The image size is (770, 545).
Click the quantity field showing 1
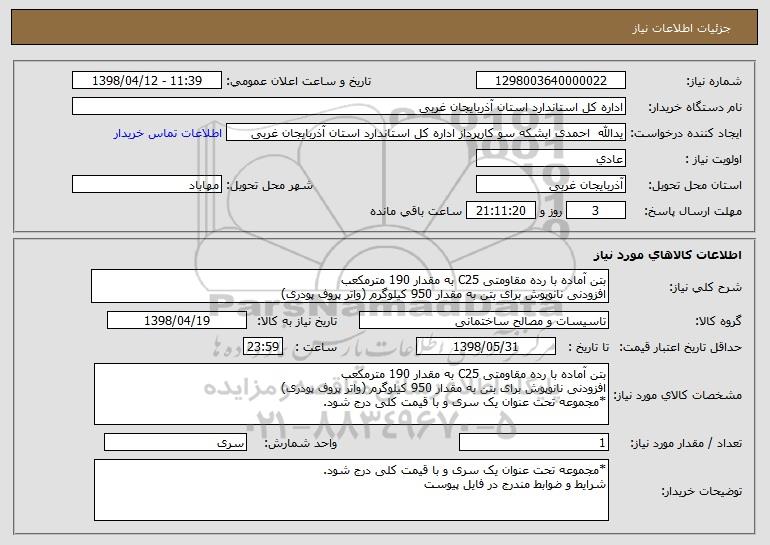point(534,442)
